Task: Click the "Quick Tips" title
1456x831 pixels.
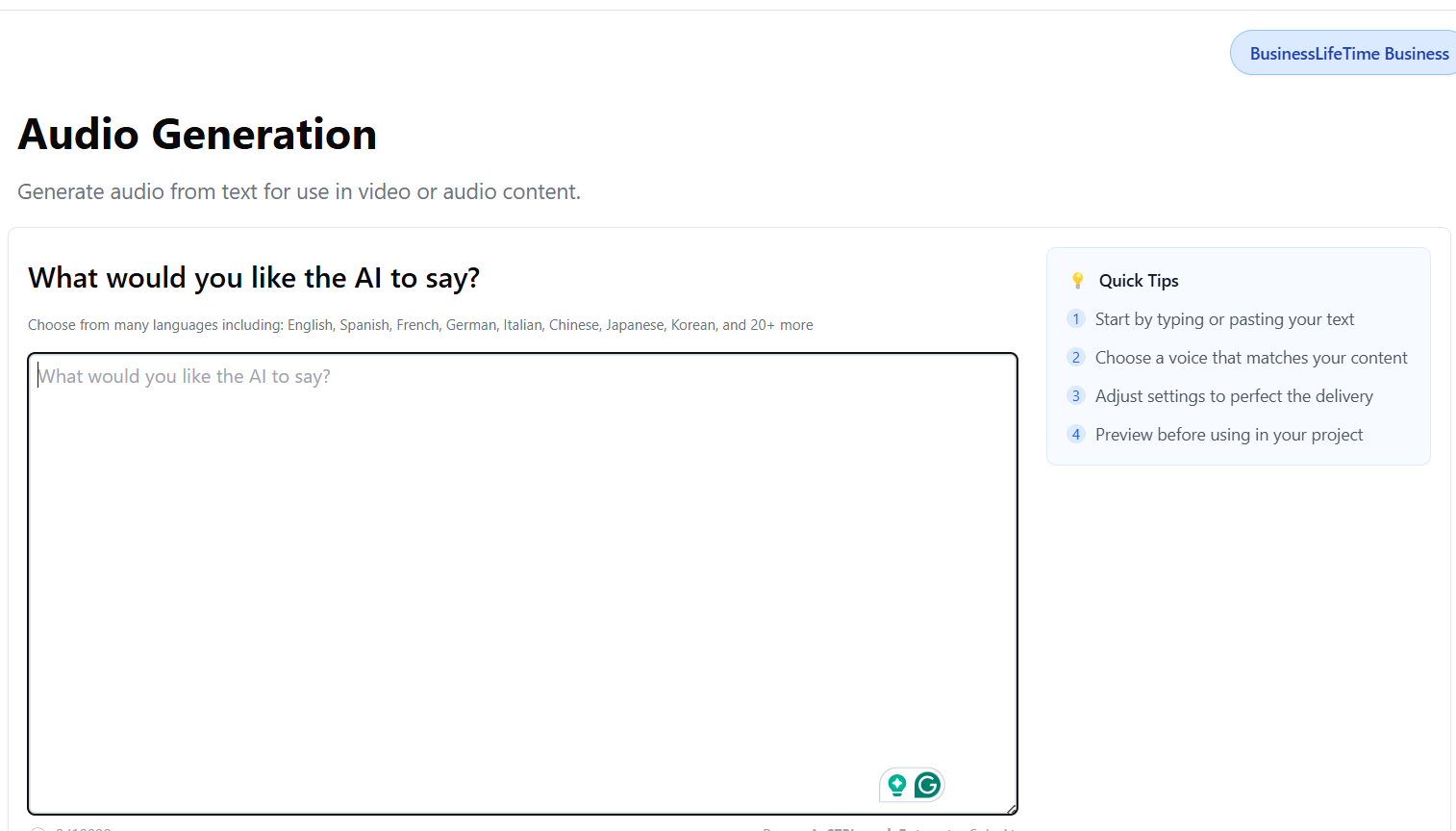Action: pos(1139,281)
